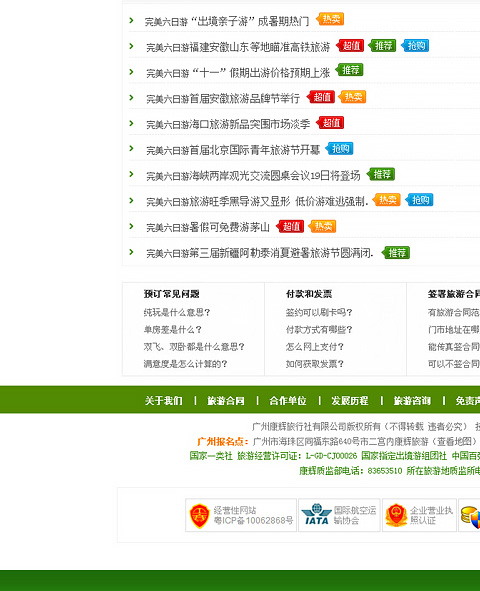Go to 发展历程 in green footer bar
Screen dimensions: 480x591
pos(350,400)
